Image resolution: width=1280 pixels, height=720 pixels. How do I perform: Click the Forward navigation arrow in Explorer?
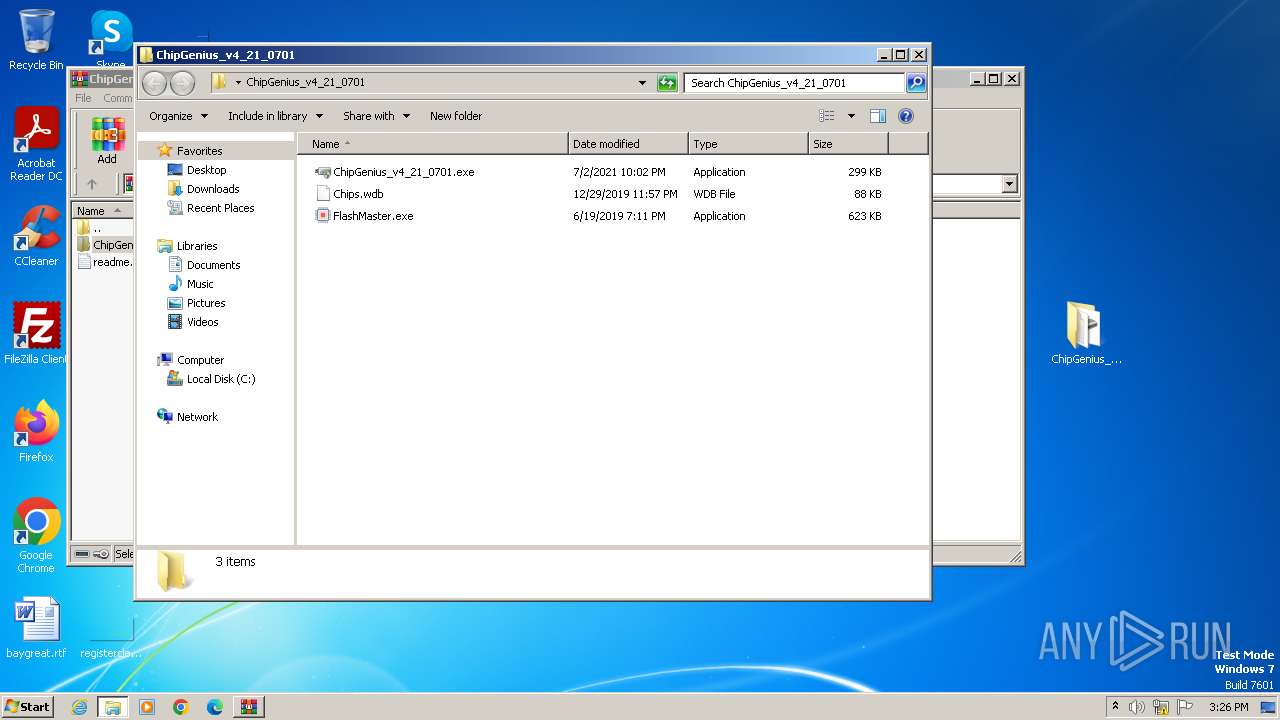point(182,83)
